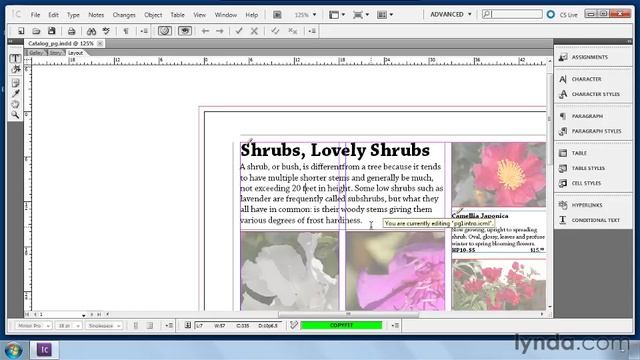Screen dimensions: 640x360
Task: Run the spelling check icon
Action: pyautogui.click(x=106, y=31)
